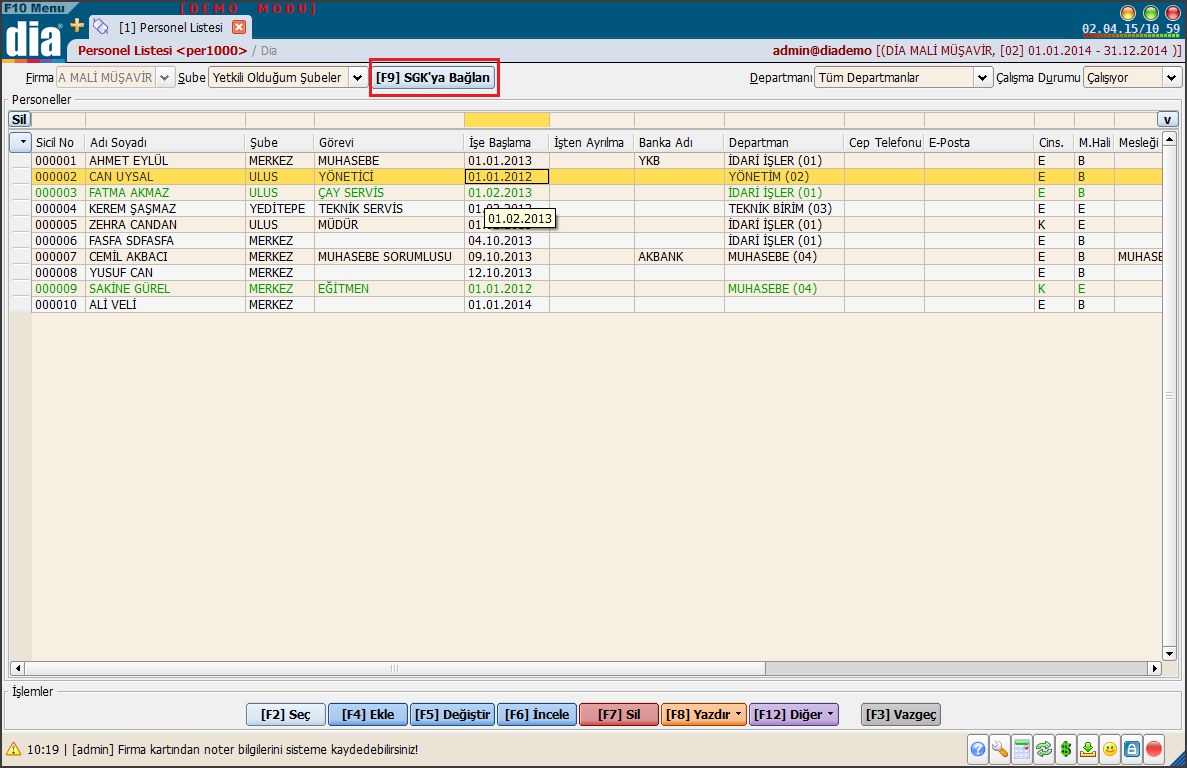Click the green download arrow tray icon
The image size is (1187, 768).
coord(1088,749)
